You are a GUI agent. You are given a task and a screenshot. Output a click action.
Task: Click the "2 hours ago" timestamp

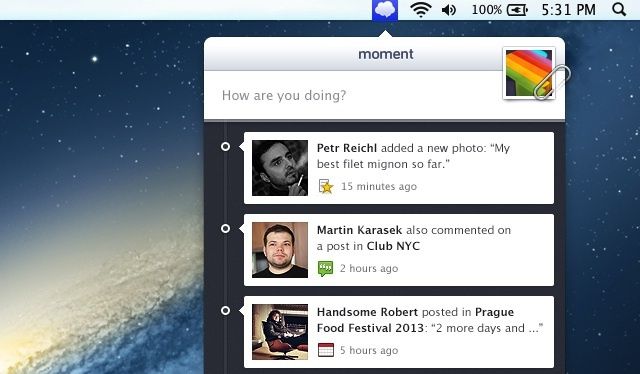[369, 269]
